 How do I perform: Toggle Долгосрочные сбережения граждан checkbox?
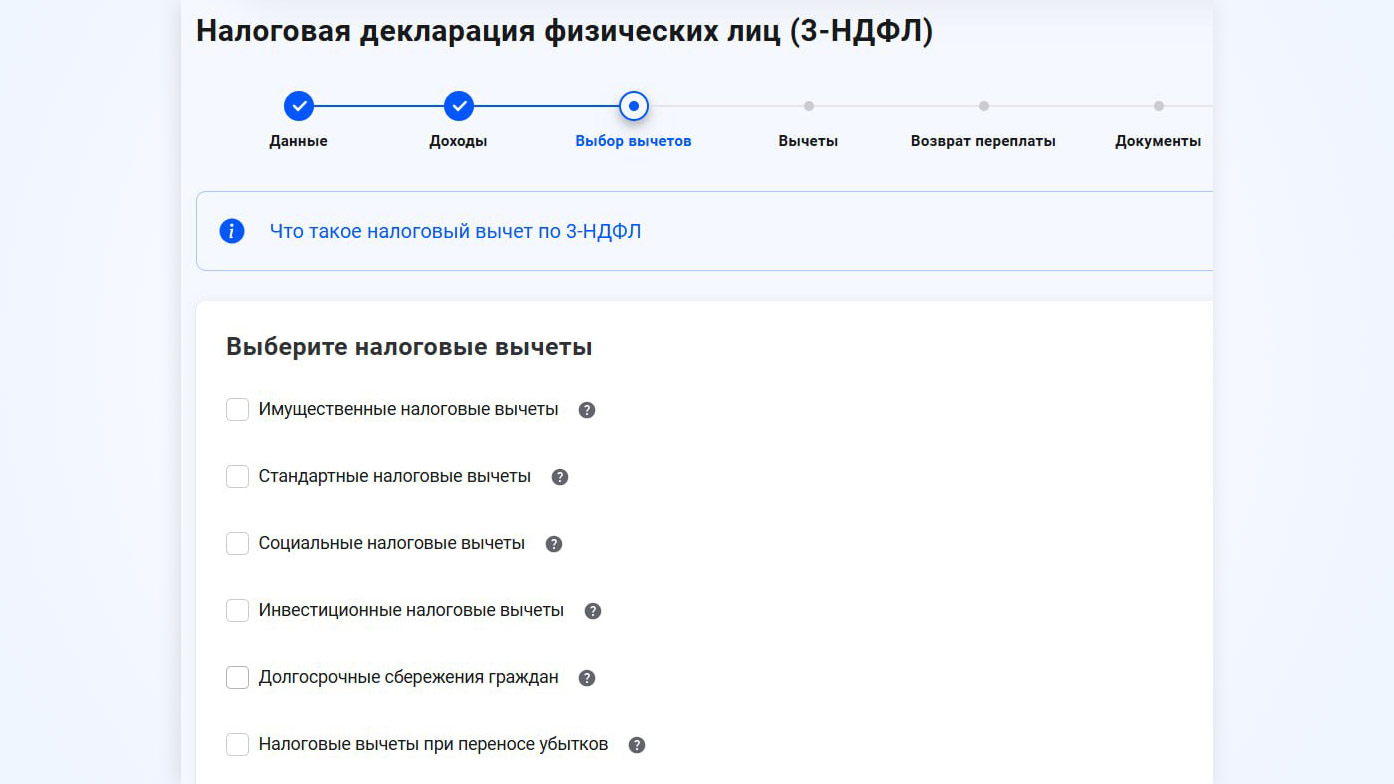click(x=237, y=678)
